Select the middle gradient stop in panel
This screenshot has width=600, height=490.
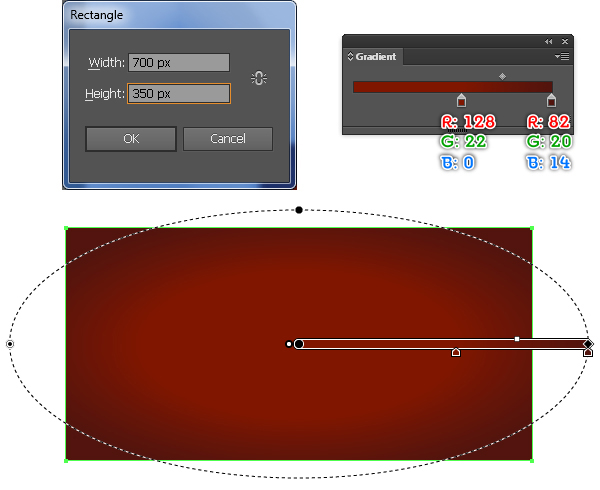pyautogui.click(x=461, y=100)
